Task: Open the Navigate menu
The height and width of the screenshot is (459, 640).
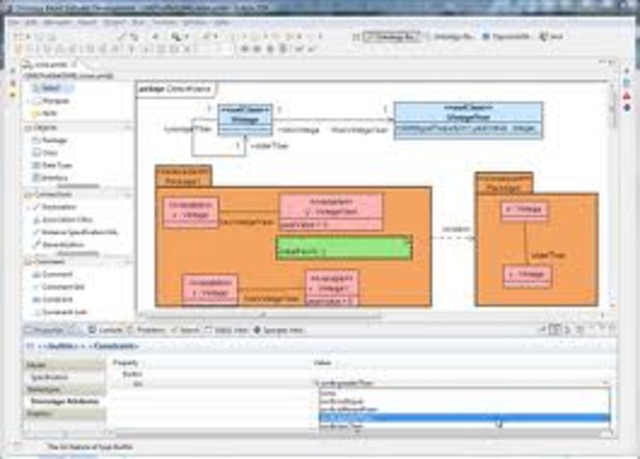Action: pos(57,22)
